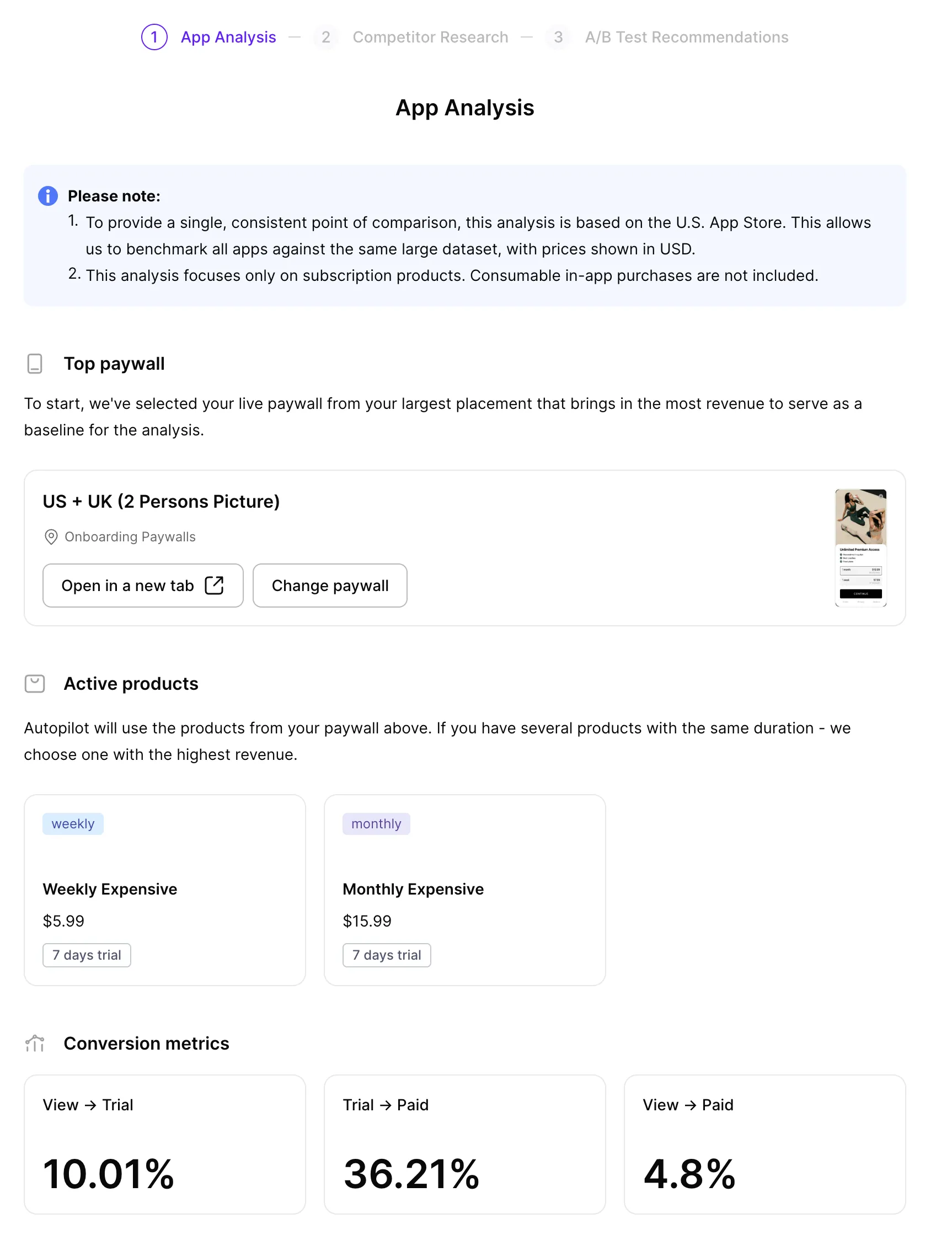Click the shopping bag icon beside Active products
Viewport: 952px width, 1240px height.
(x=35, y=684)
